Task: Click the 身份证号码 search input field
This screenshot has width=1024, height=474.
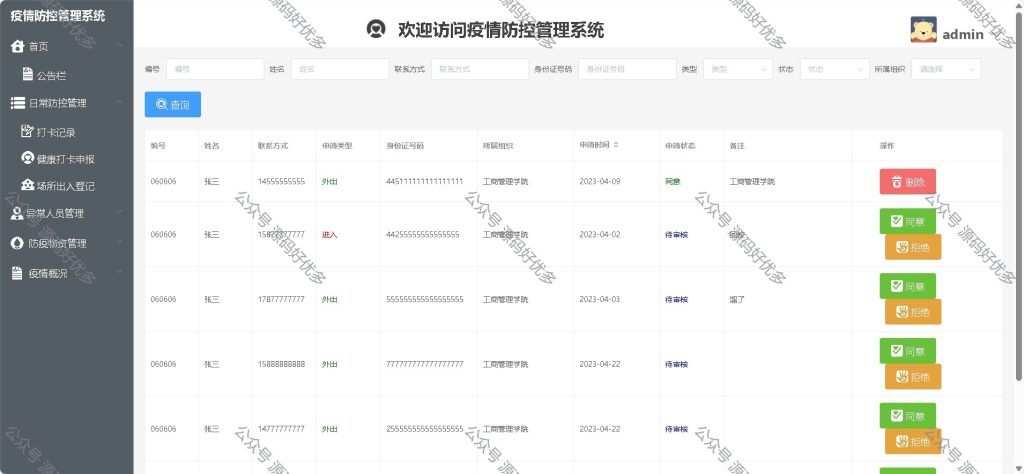Action: click(x=627, y=69)
